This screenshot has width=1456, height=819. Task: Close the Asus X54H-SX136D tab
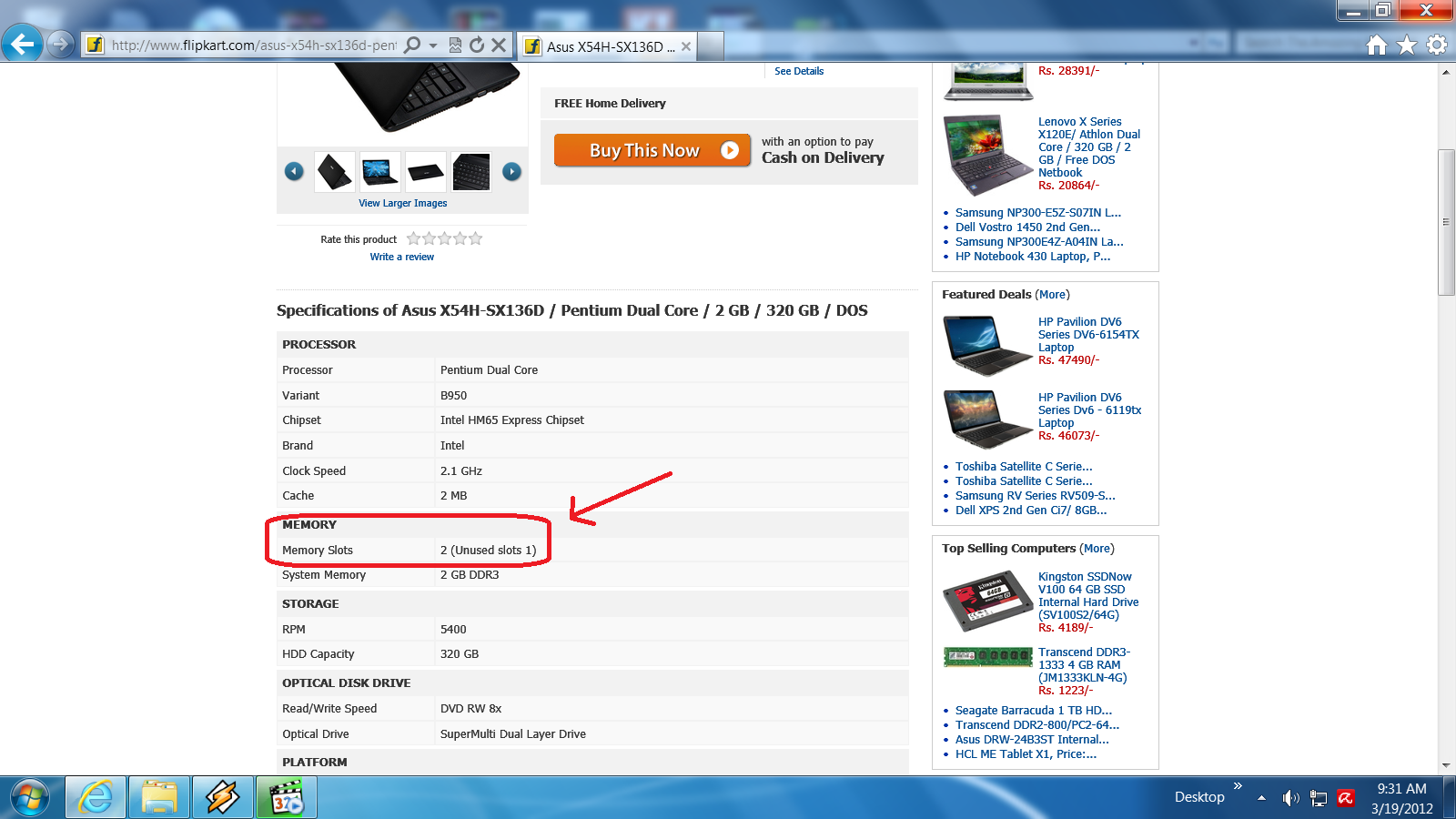[x=686, y=46]
